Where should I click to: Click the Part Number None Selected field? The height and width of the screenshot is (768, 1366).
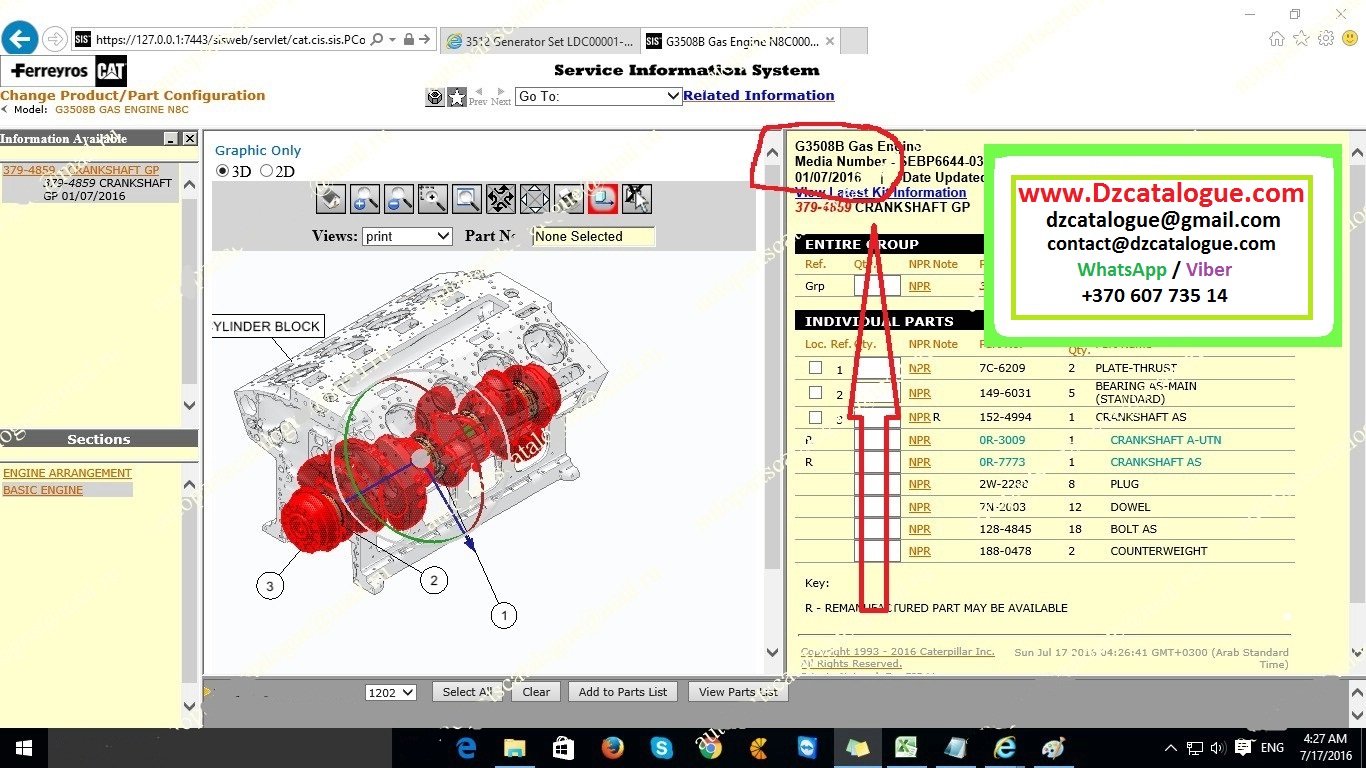point(594,237)
